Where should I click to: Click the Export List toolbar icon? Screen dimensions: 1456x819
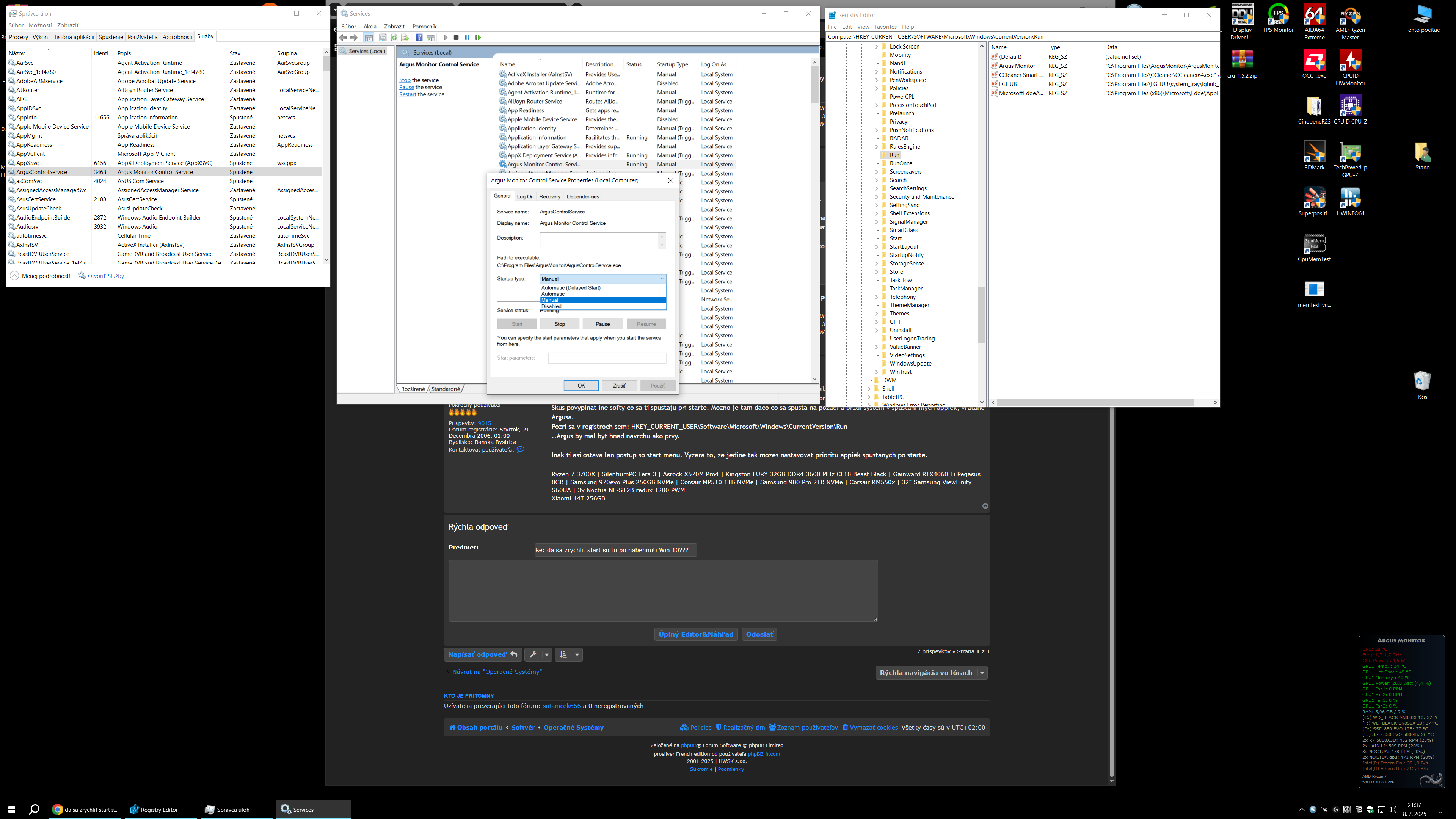click(x=405, y=38)
